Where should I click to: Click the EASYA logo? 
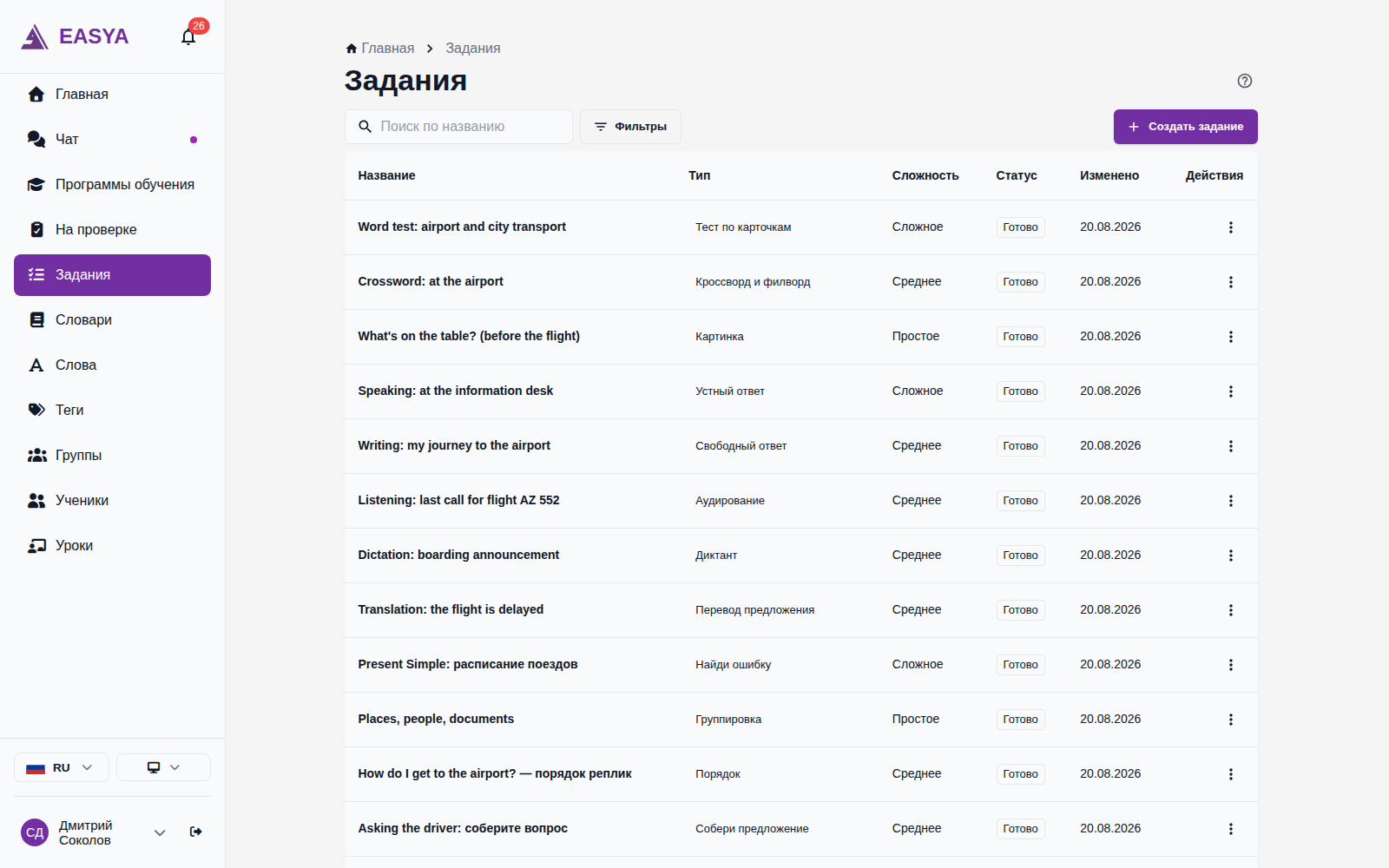tap(75, 36)
